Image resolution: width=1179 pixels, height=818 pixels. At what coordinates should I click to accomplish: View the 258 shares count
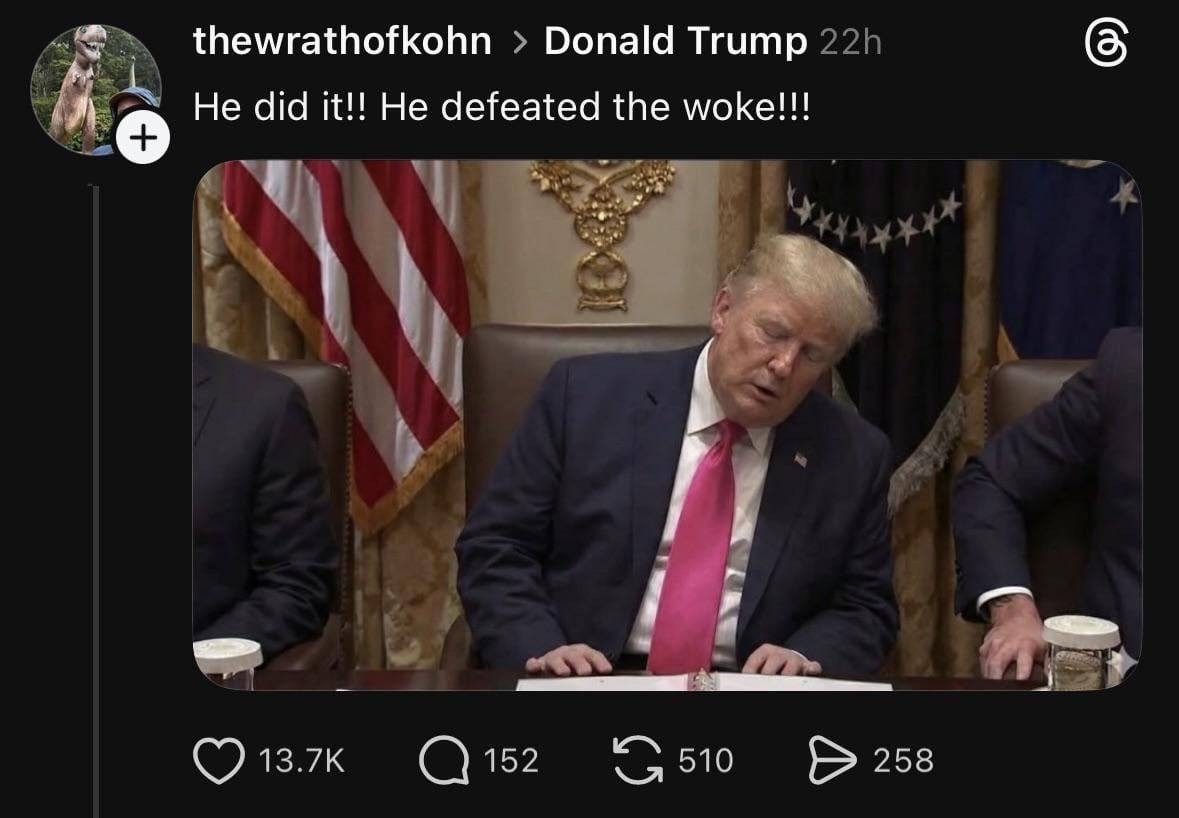903,760
